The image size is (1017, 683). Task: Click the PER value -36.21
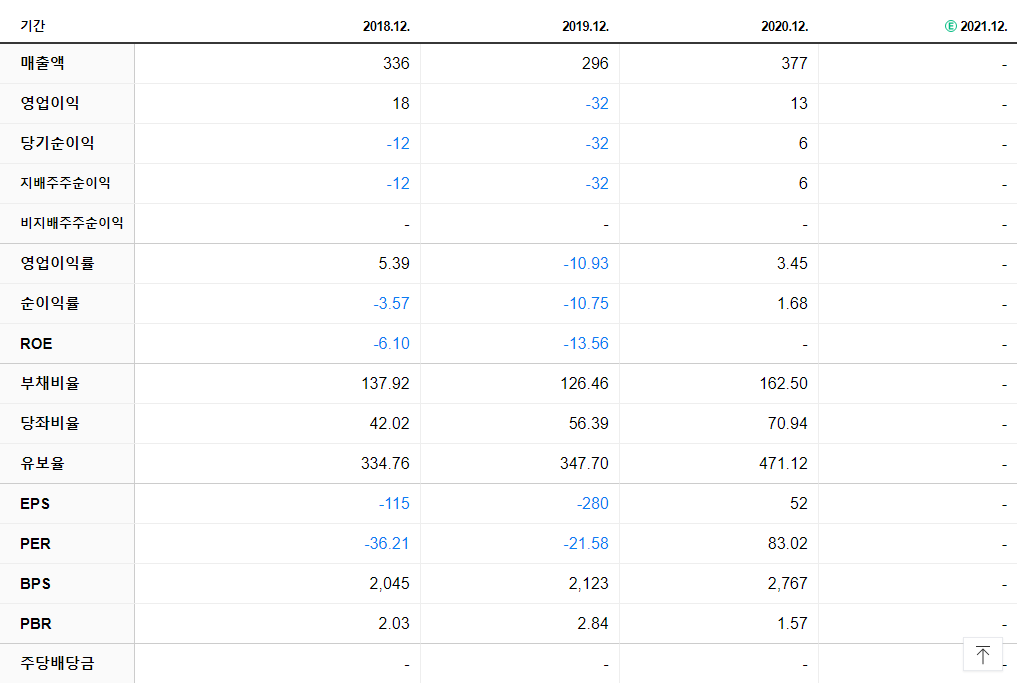387,544
